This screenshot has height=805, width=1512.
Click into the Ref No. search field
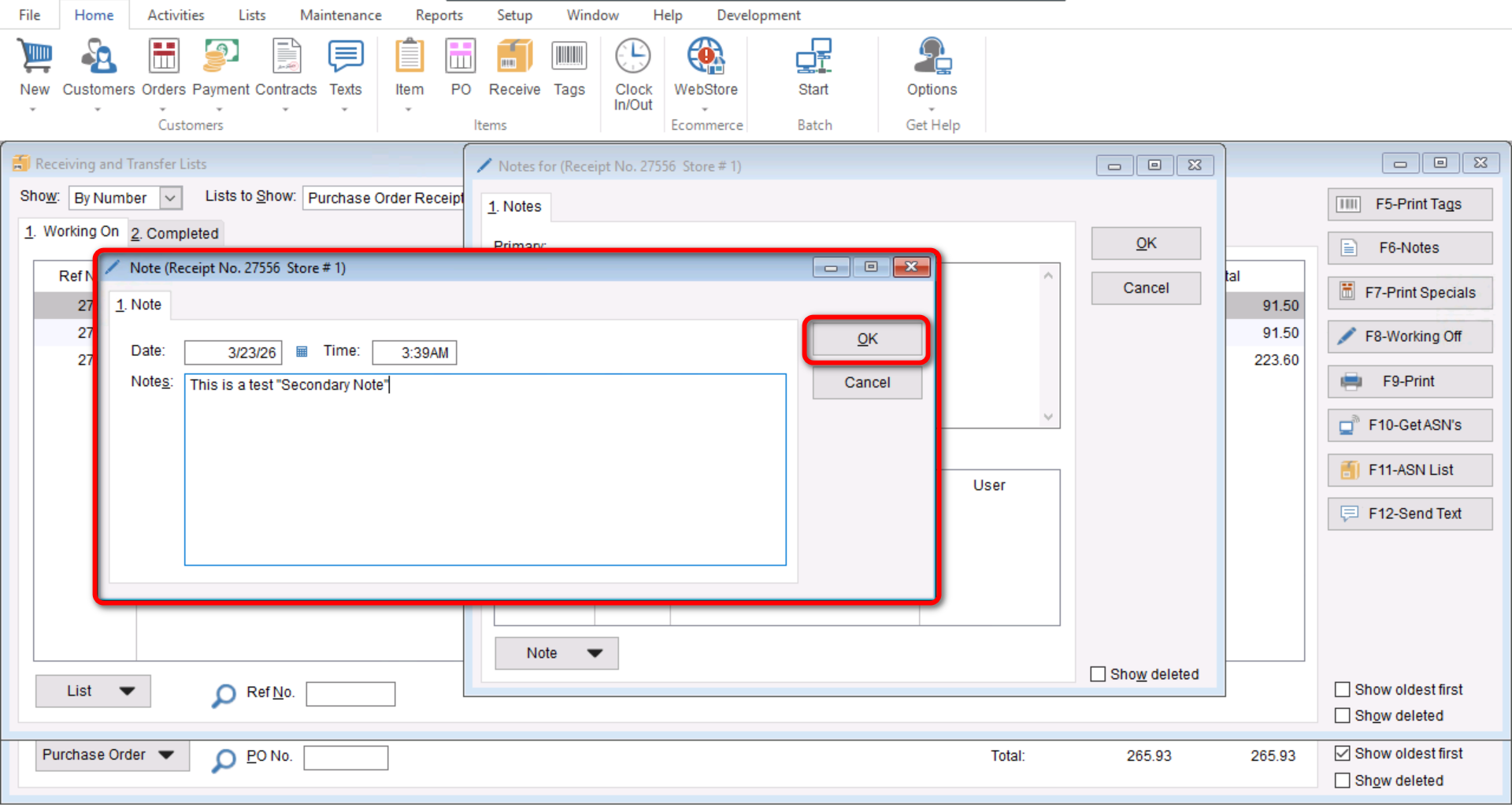350,694
